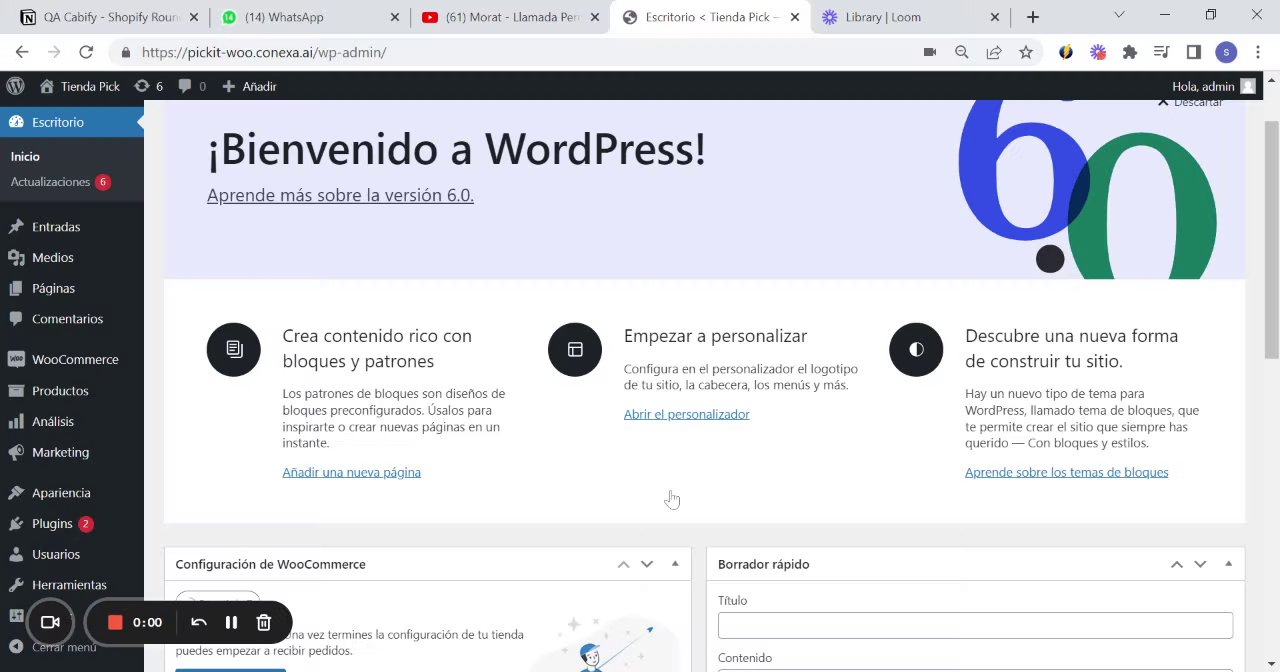The width and height of the screenshot is (1280, 672).
Task: Open the Entradas pin icon
Action: [15, 227]
